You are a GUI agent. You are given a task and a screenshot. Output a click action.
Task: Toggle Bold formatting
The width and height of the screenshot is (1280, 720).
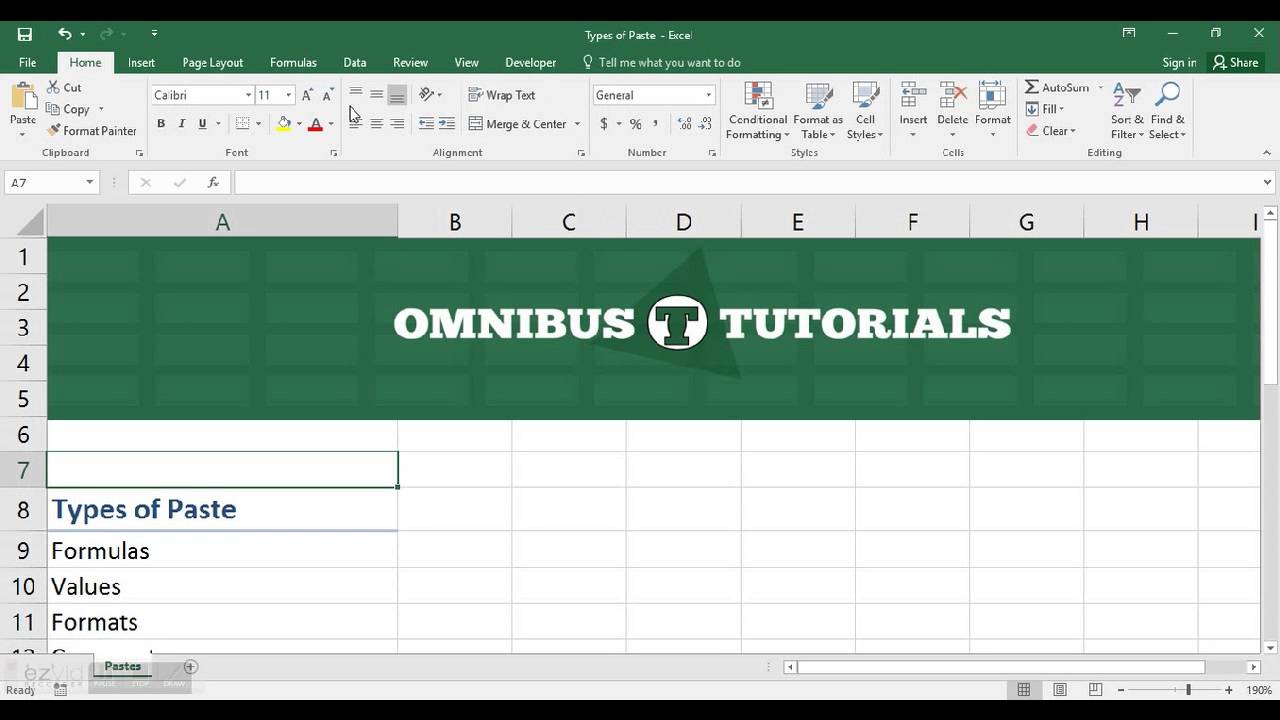(160, 124)
